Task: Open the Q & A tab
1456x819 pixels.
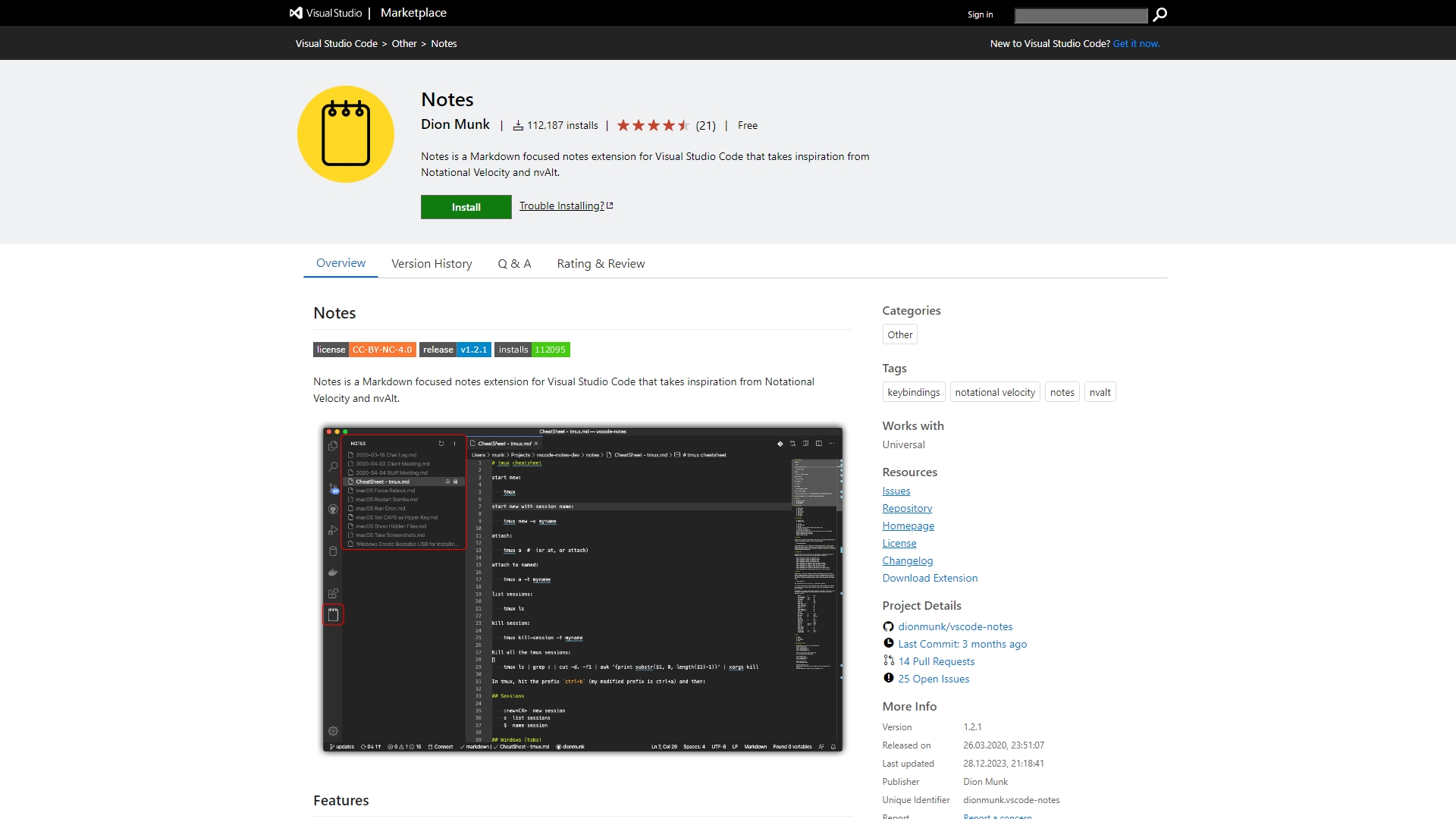Action: [x=514, y=264]
